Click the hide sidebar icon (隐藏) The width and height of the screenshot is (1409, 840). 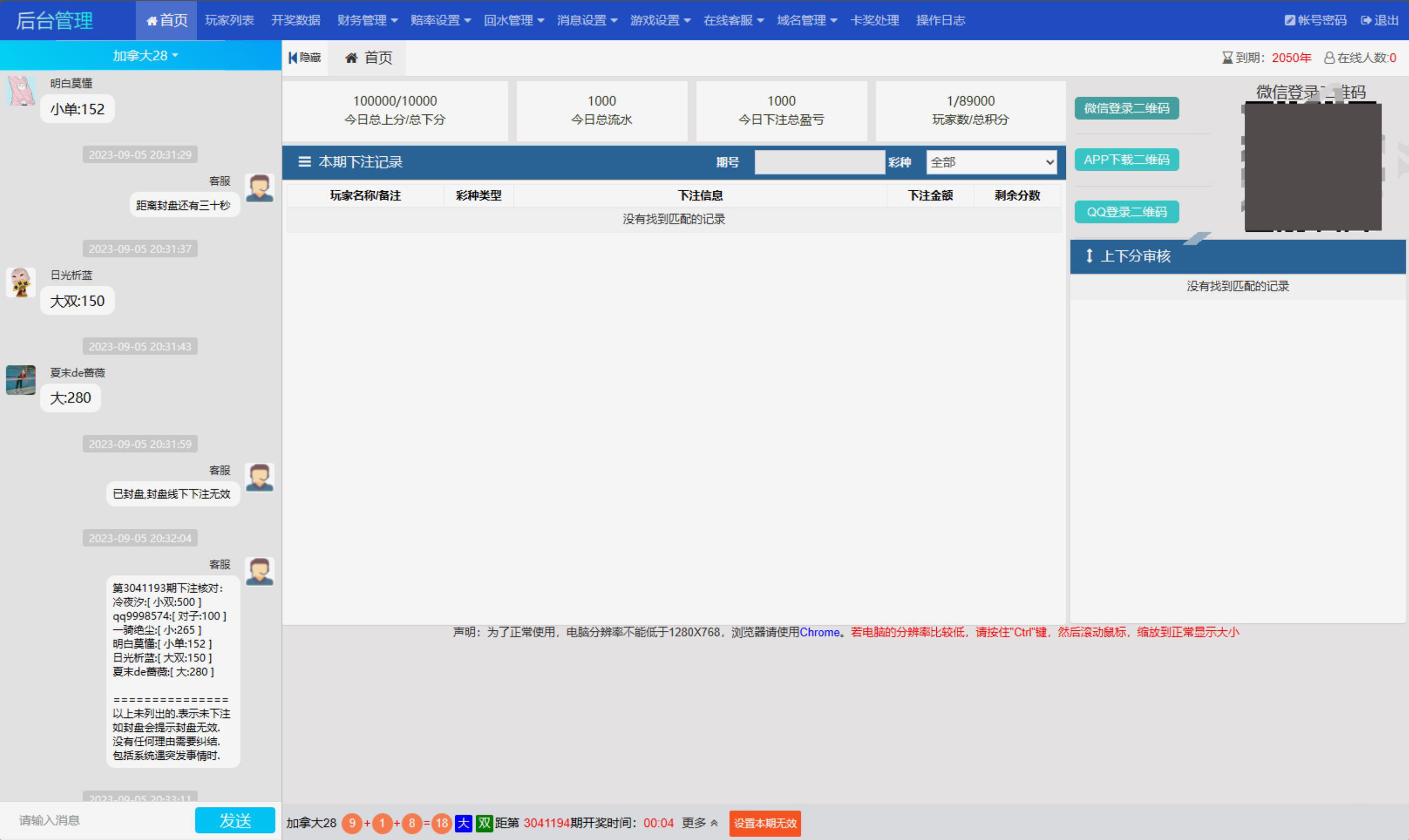(293, 58)
